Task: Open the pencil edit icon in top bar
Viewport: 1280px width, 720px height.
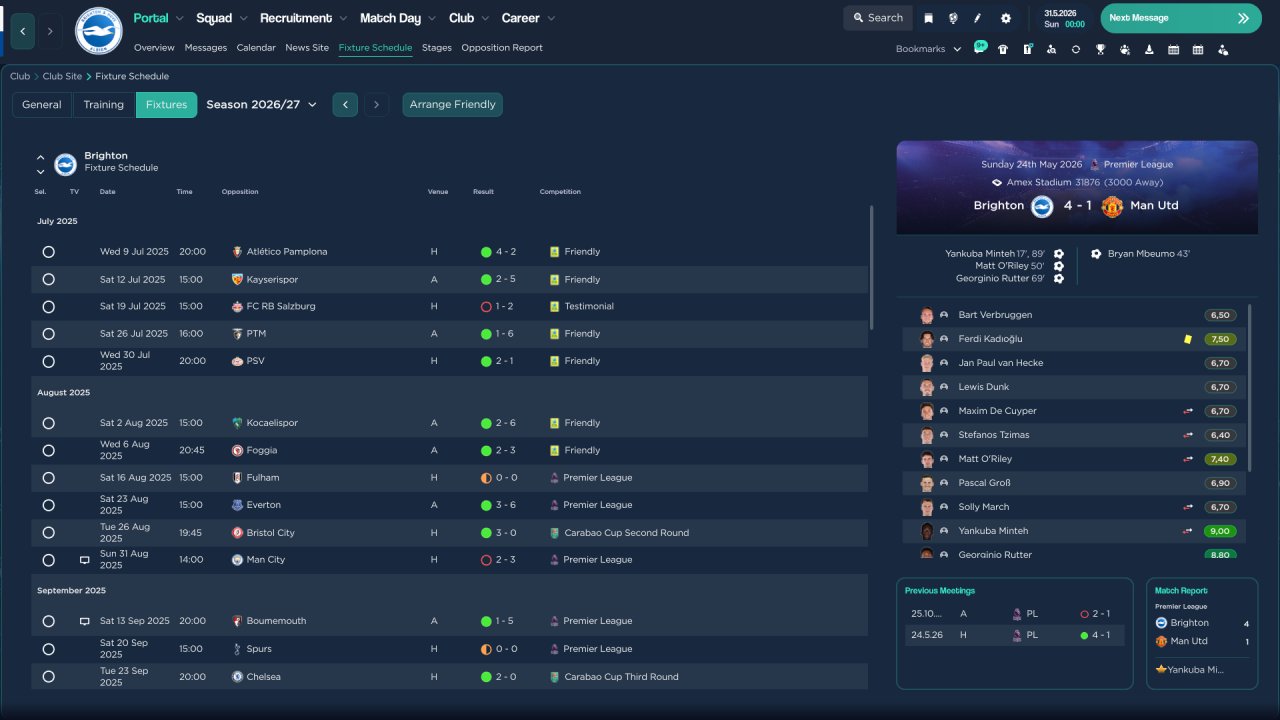Action: 978,18
